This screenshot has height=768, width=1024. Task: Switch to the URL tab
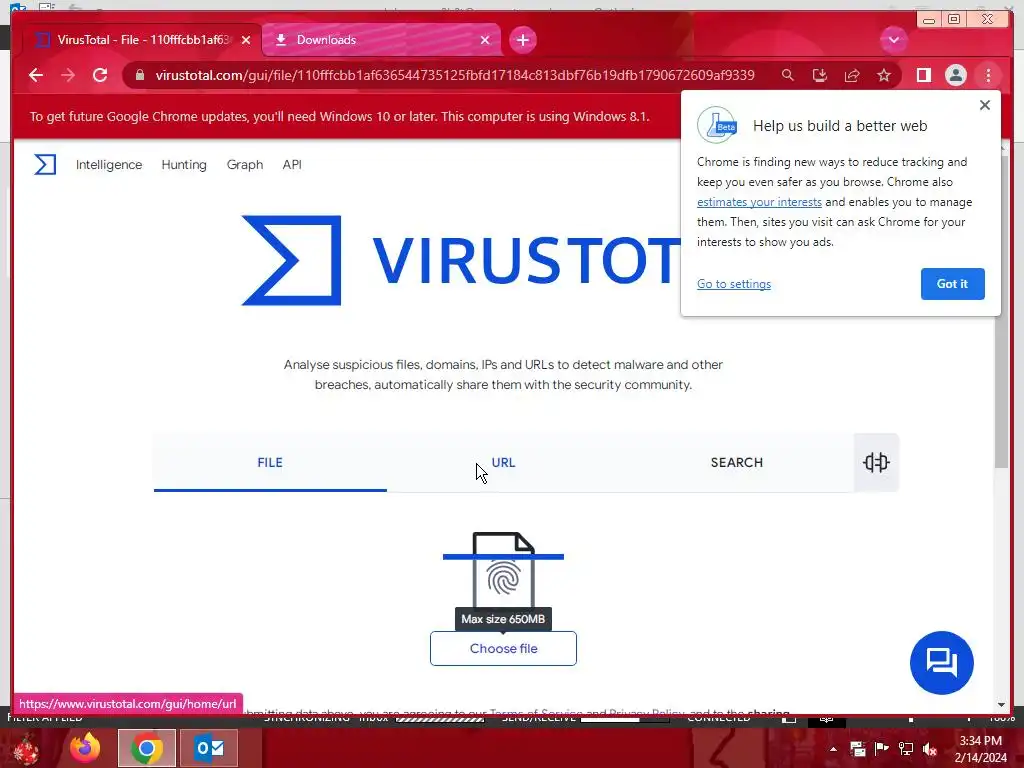[503, 462]
